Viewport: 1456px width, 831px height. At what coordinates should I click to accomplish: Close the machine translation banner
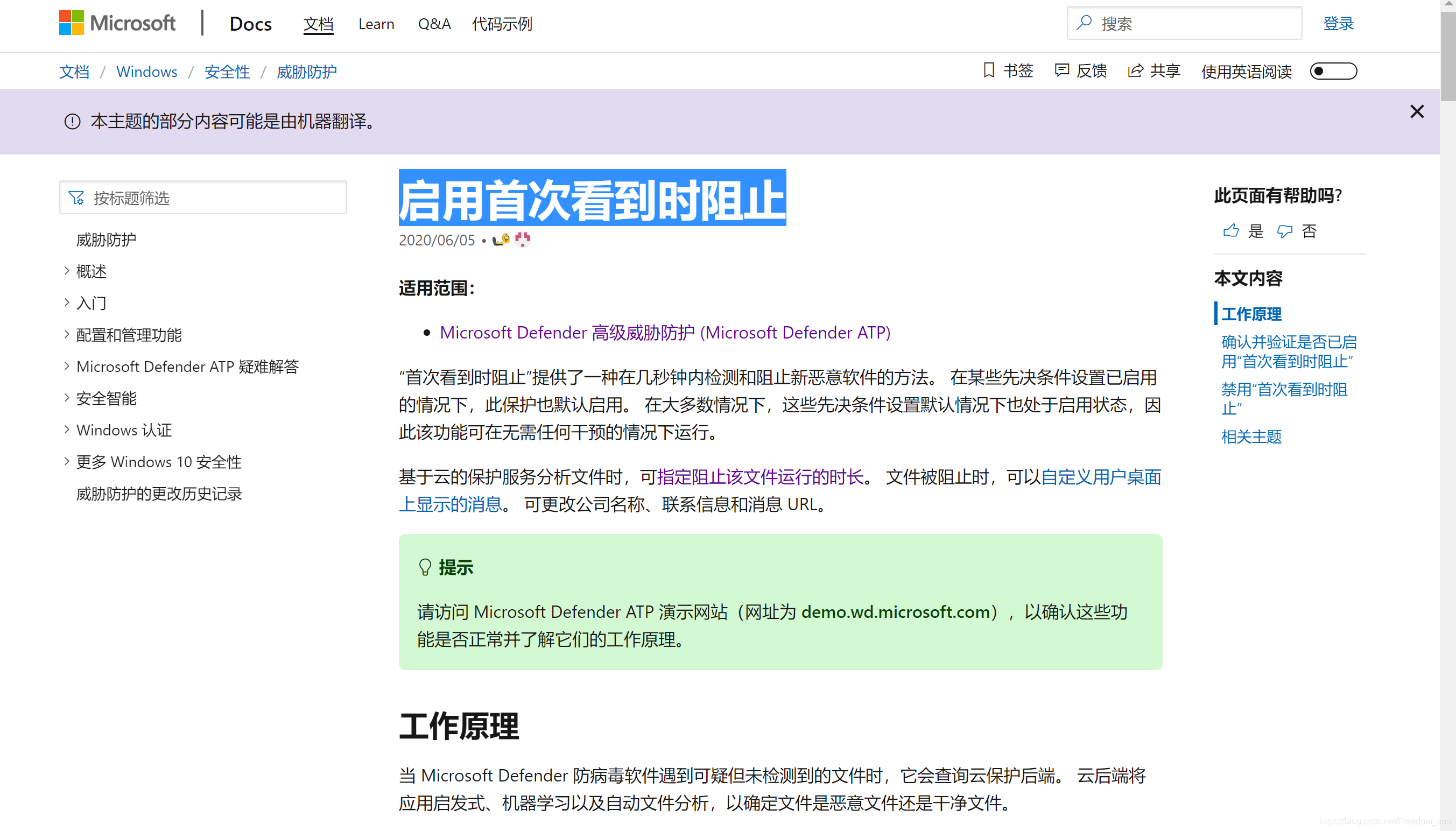click(x=1417, y=111)
